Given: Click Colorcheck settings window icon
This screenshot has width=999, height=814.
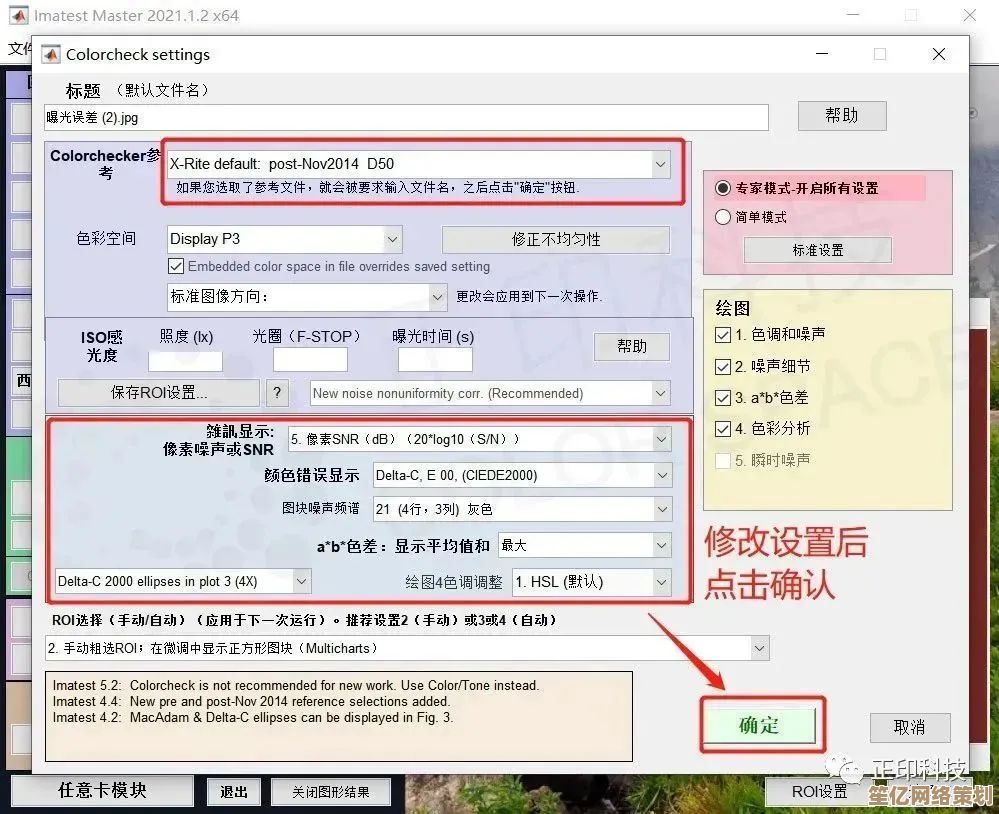Looking at the screenshot, I should [x=51, y=55].
